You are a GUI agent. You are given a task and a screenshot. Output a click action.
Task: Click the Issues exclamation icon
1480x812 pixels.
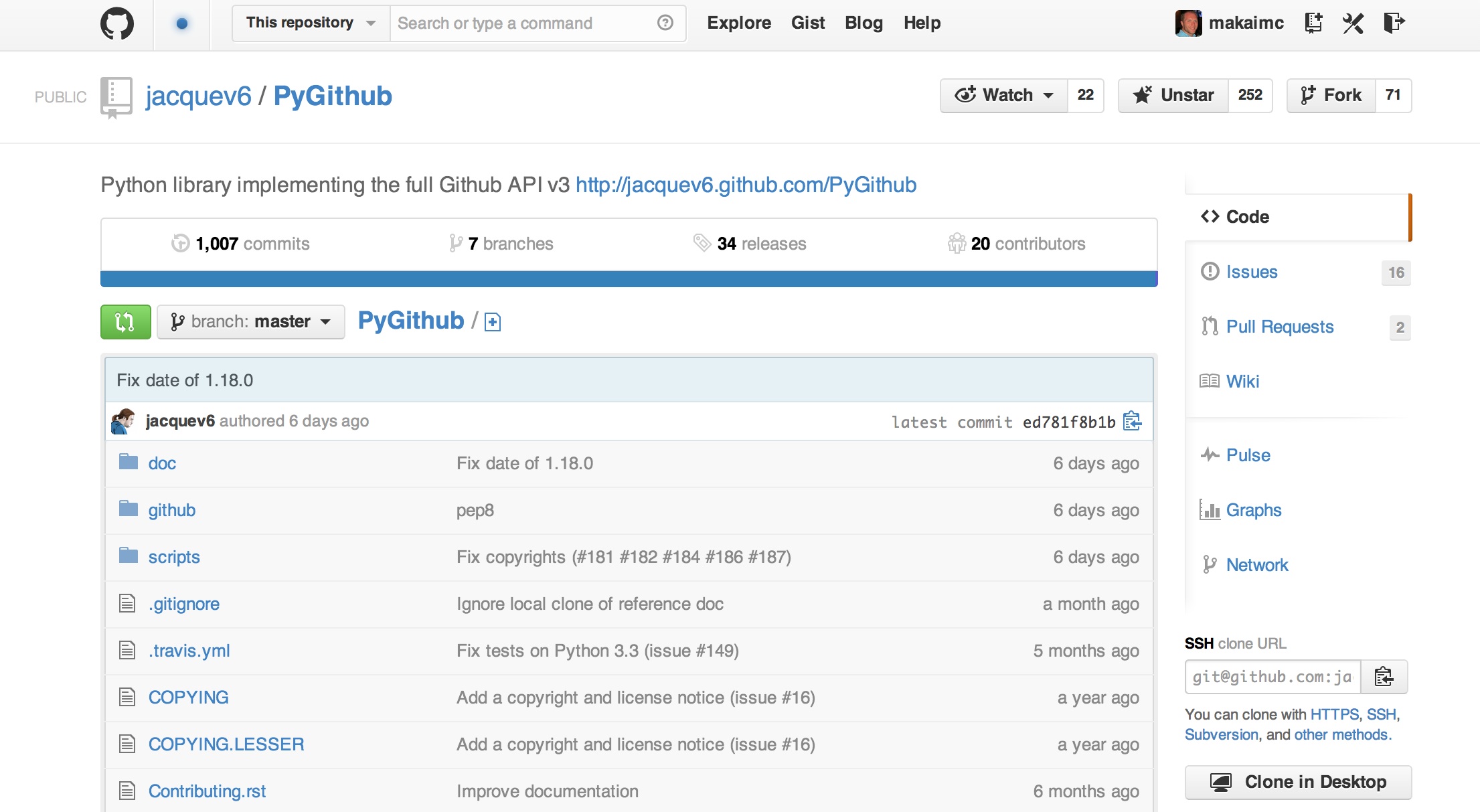pyautogui.click(x=1210, y=271)
